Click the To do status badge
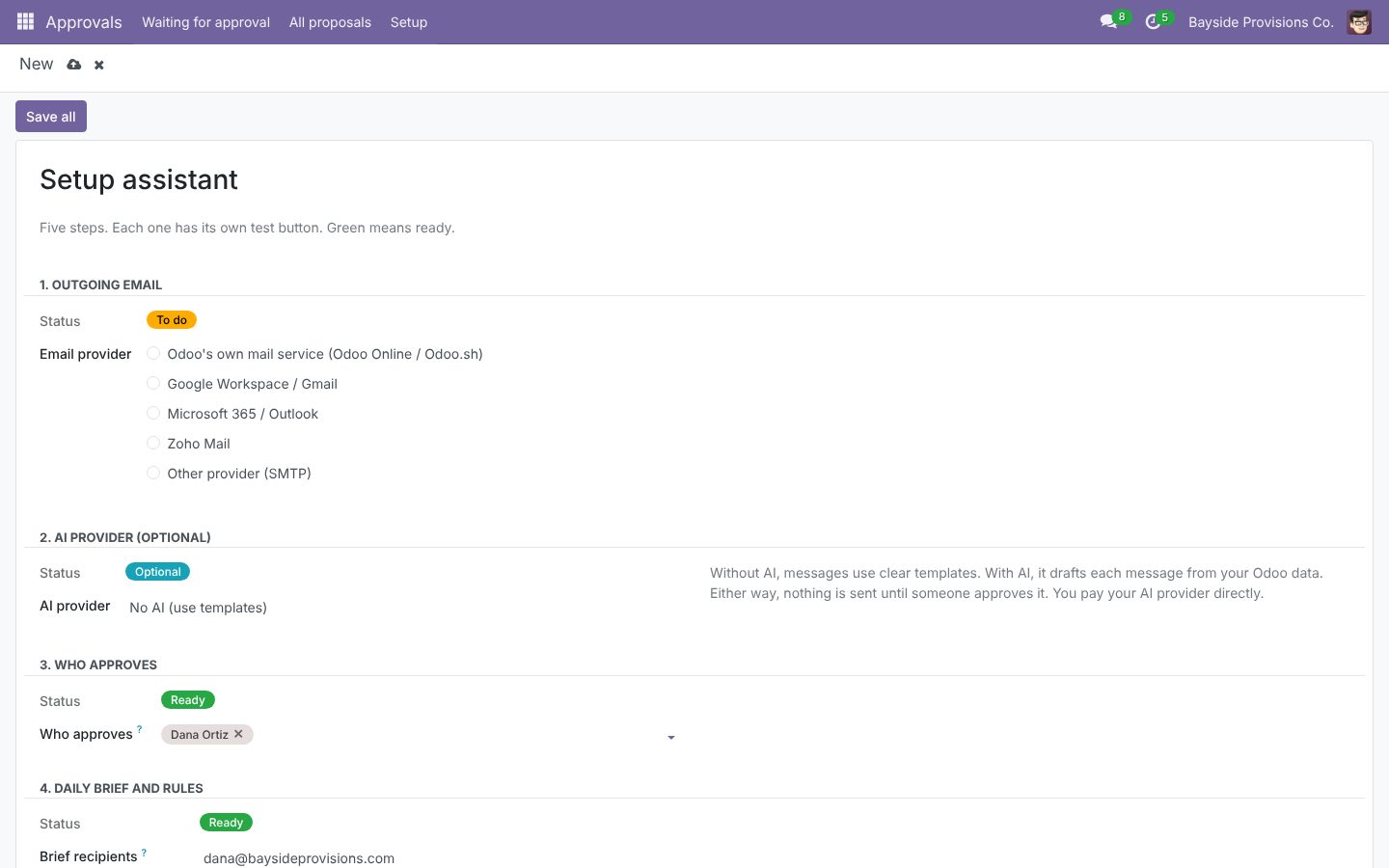 [172, 320]
